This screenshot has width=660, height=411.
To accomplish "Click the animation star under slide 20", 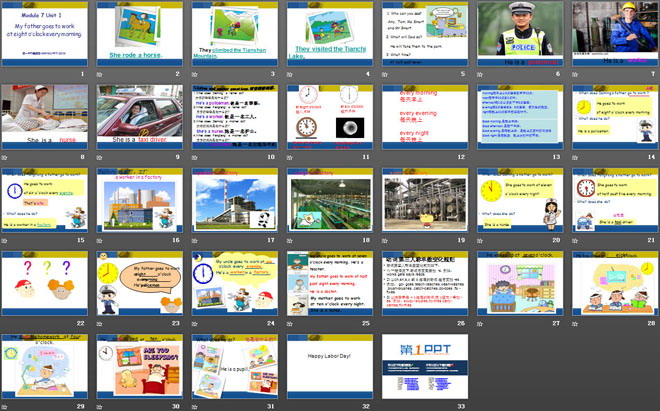I will click(x=480, y=240).
